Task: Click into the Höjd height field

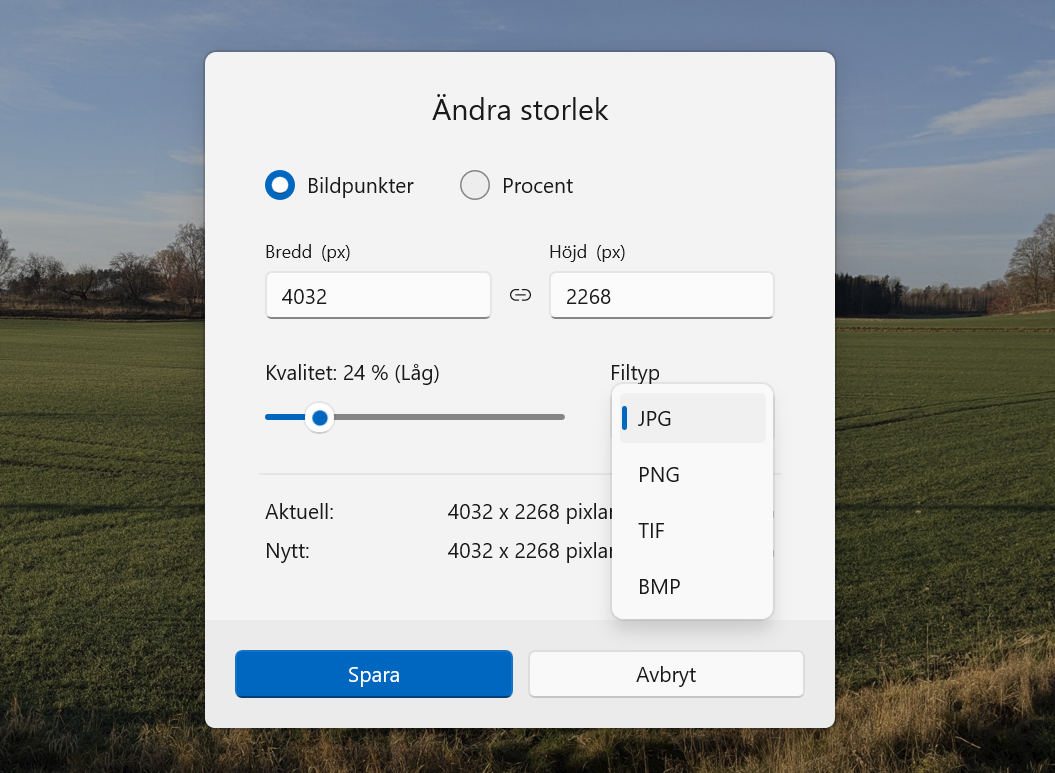Action: pos(661,296)
